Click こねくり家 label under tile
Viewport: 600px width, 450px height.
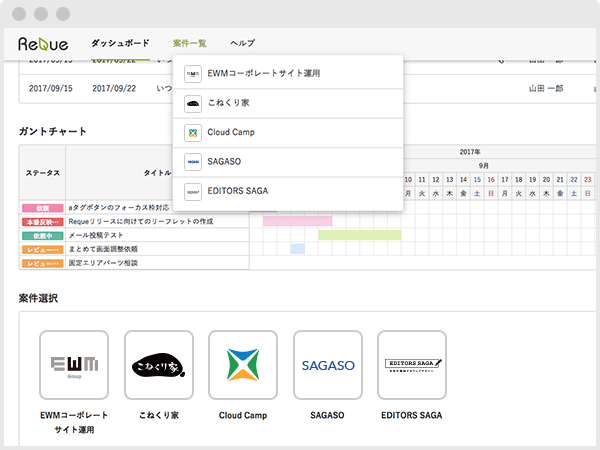159,415
